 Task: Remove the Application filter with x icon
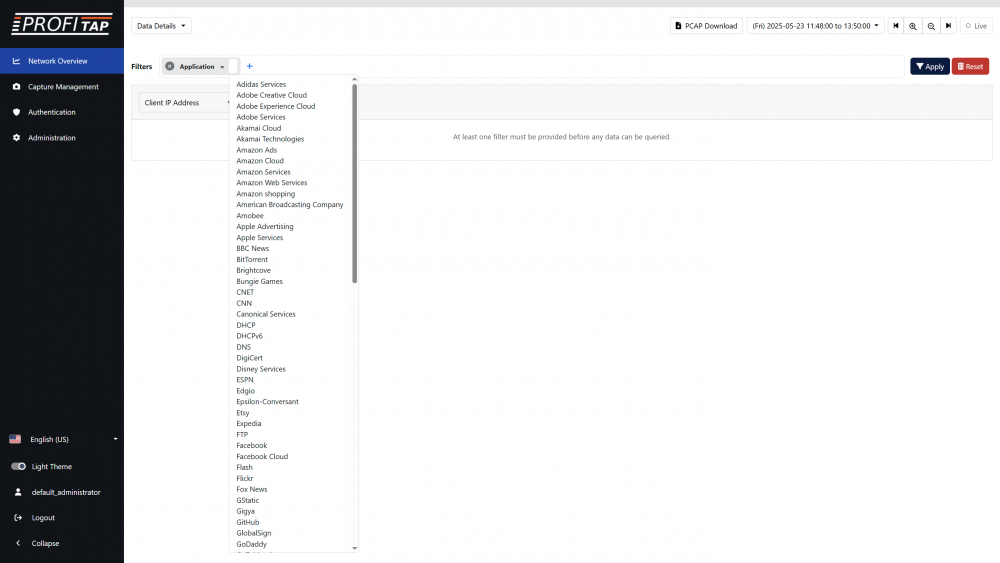170,66
